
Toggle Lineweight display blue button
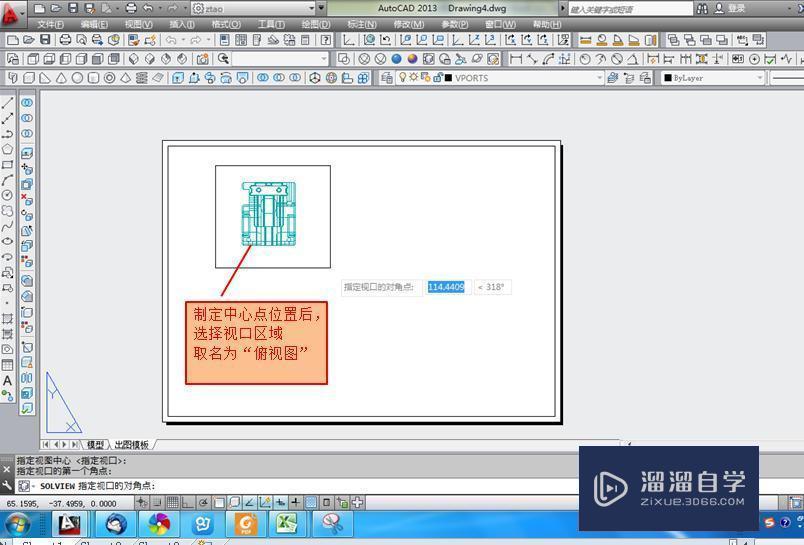coord(311,503)
